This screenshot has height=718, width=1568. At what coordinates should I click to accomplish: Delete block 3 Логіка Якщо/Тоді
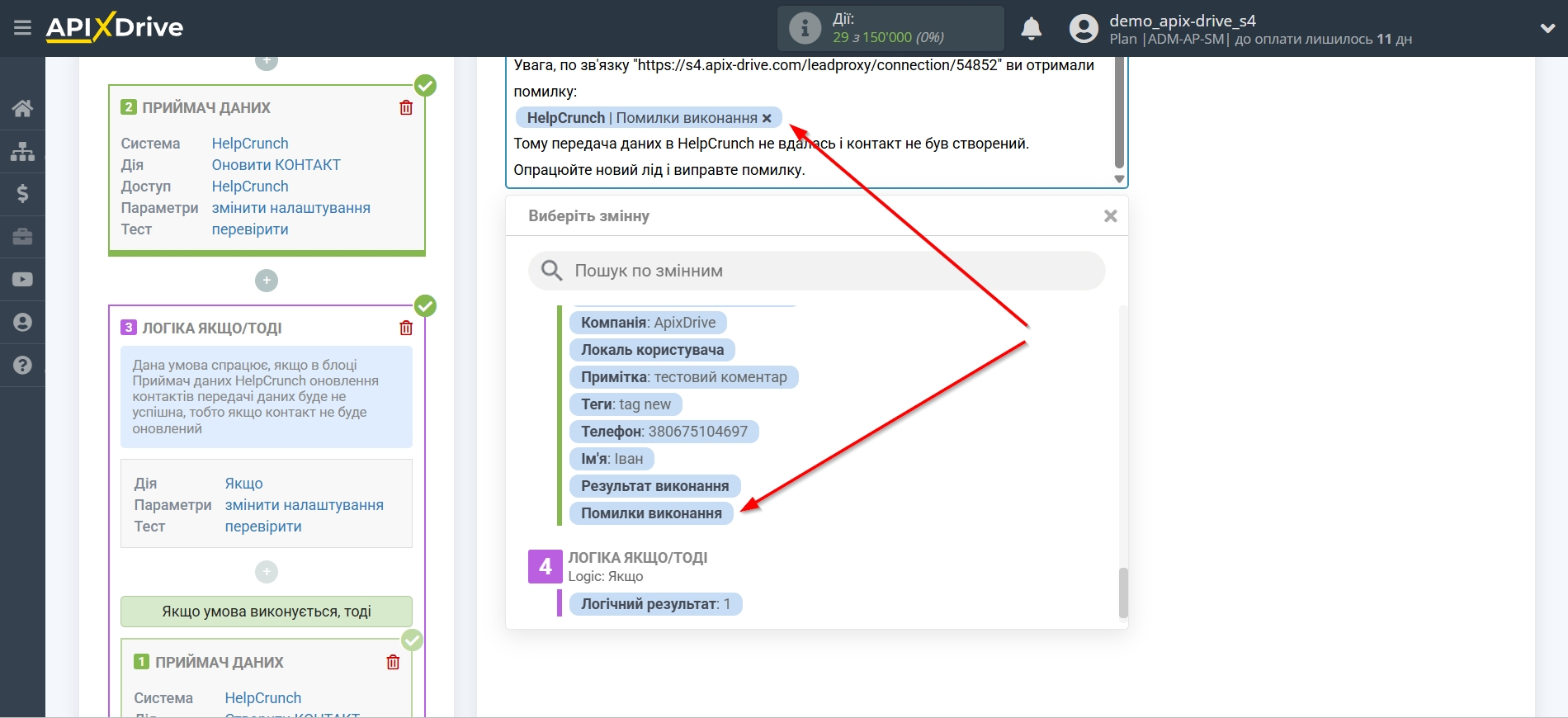click(406, 328)
